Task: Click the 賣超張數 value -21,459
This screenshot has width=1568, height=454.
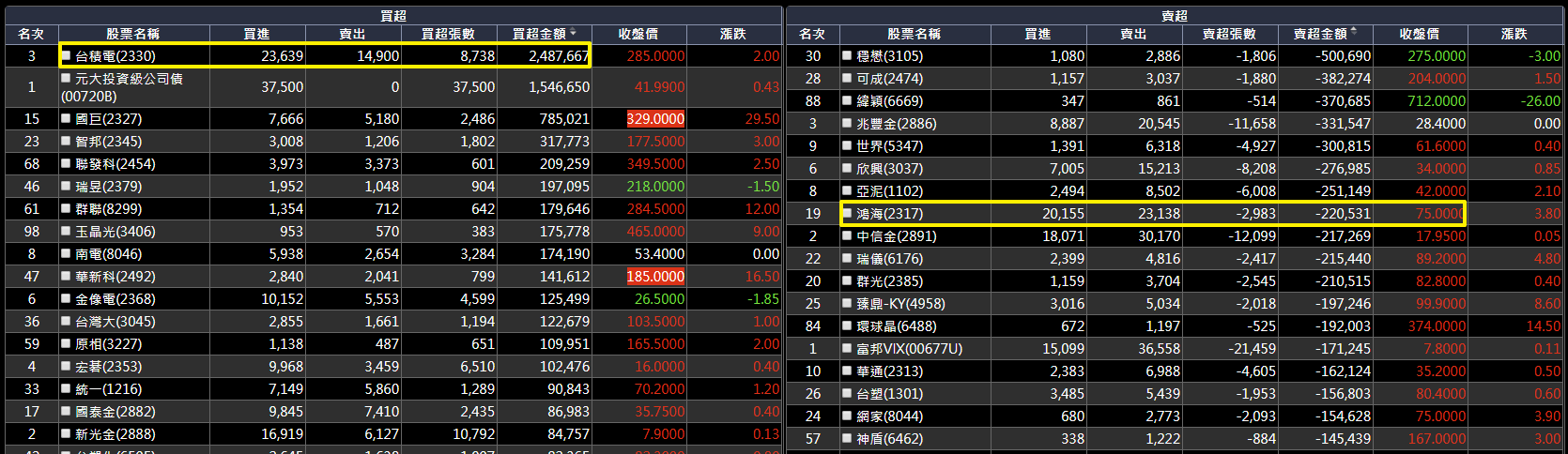Action: (x=1252, y=349)
